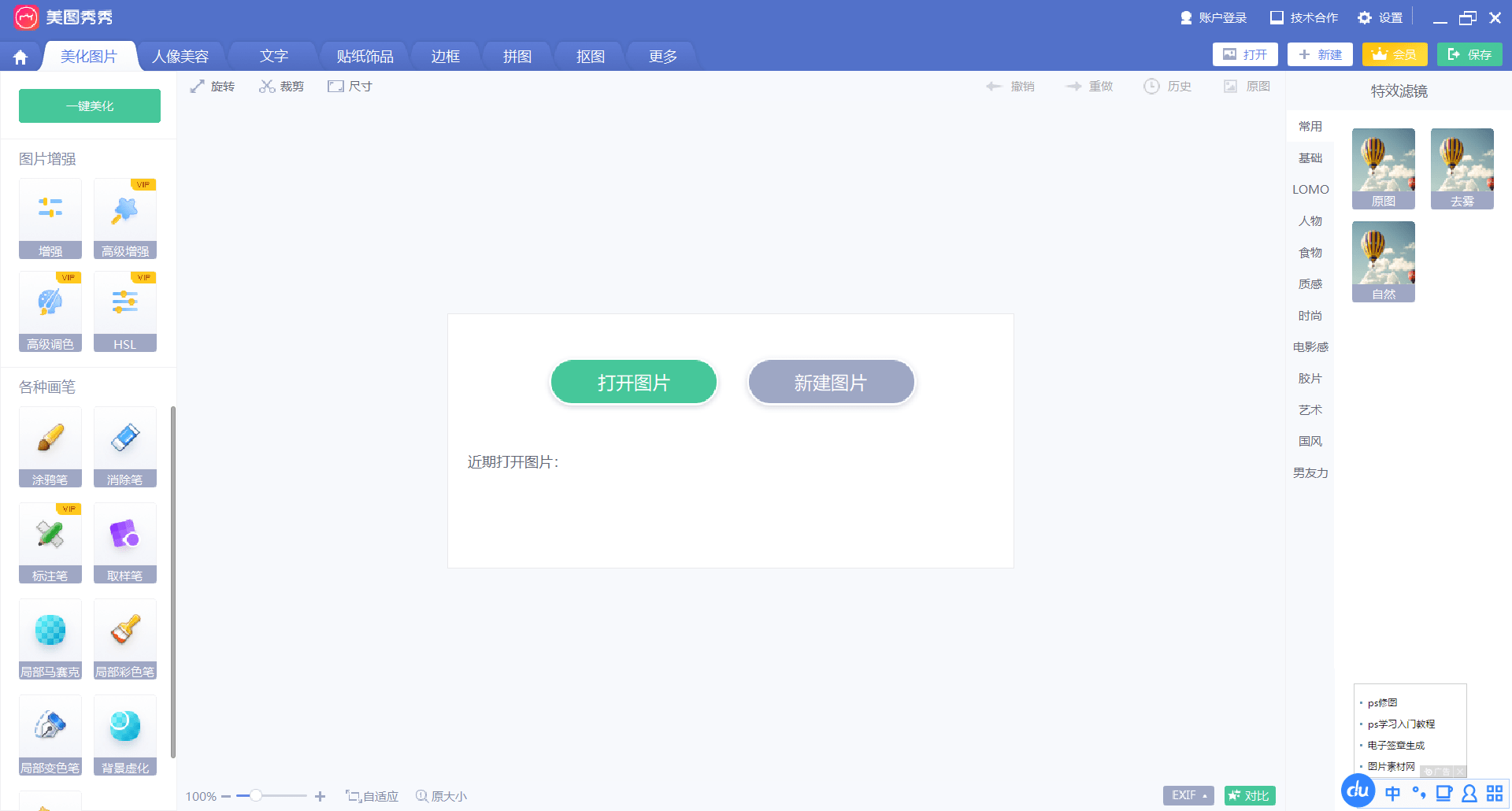Choose the 电影感 cinematic filter category

[1310, 347]
